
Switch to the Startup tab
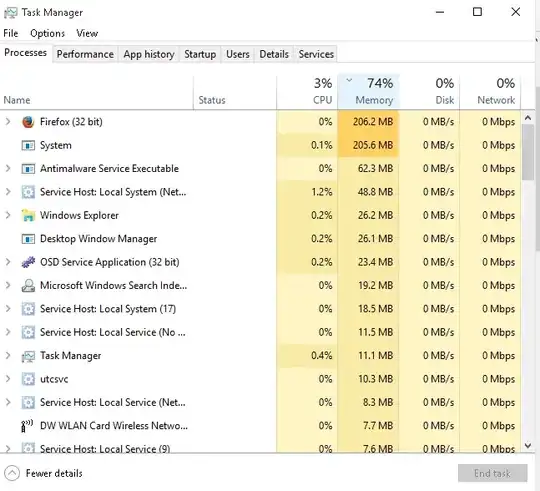click(x=200, y=54)
